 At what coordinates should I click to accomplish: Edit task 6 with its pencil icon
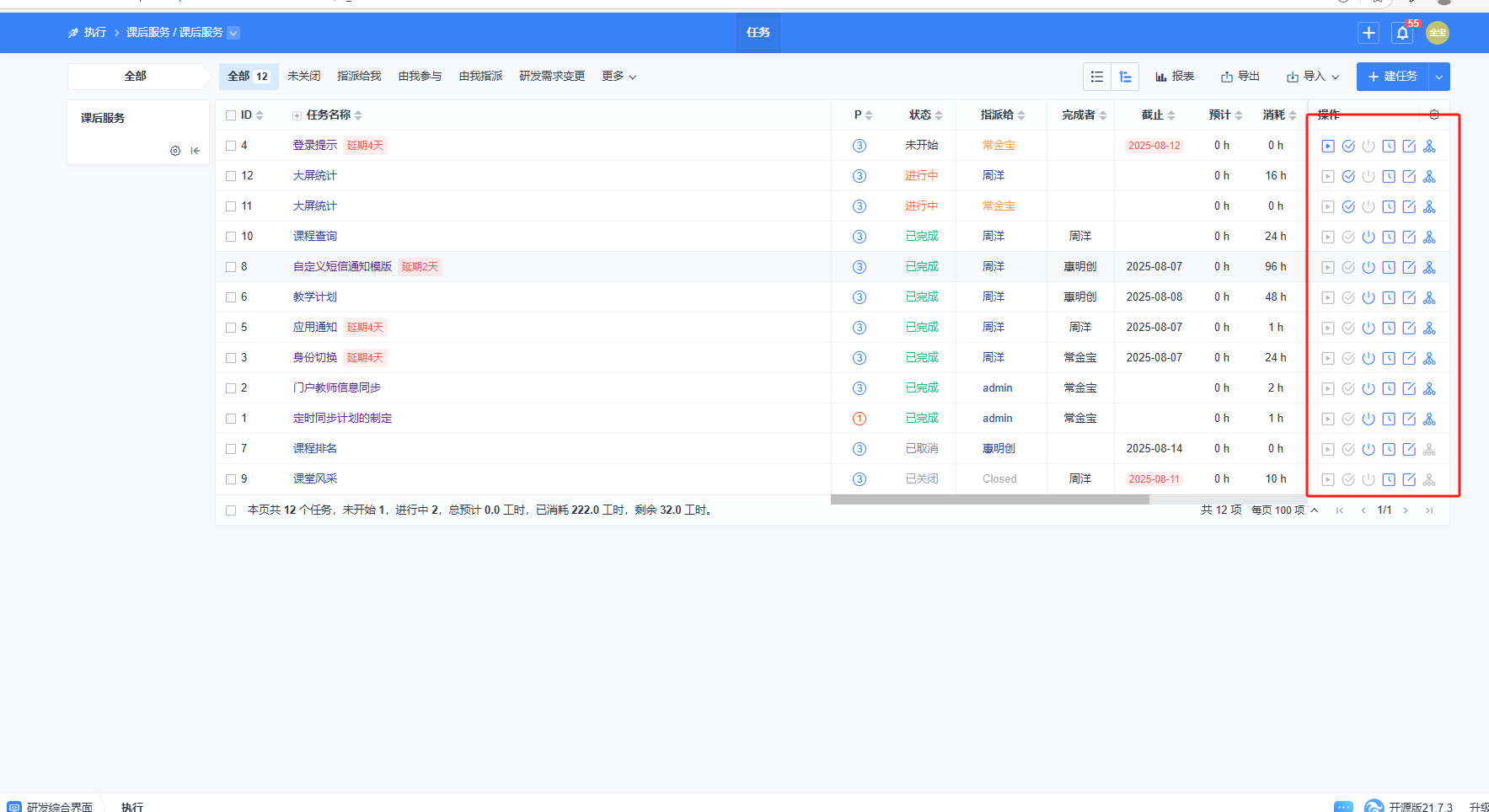[1408, 297]
